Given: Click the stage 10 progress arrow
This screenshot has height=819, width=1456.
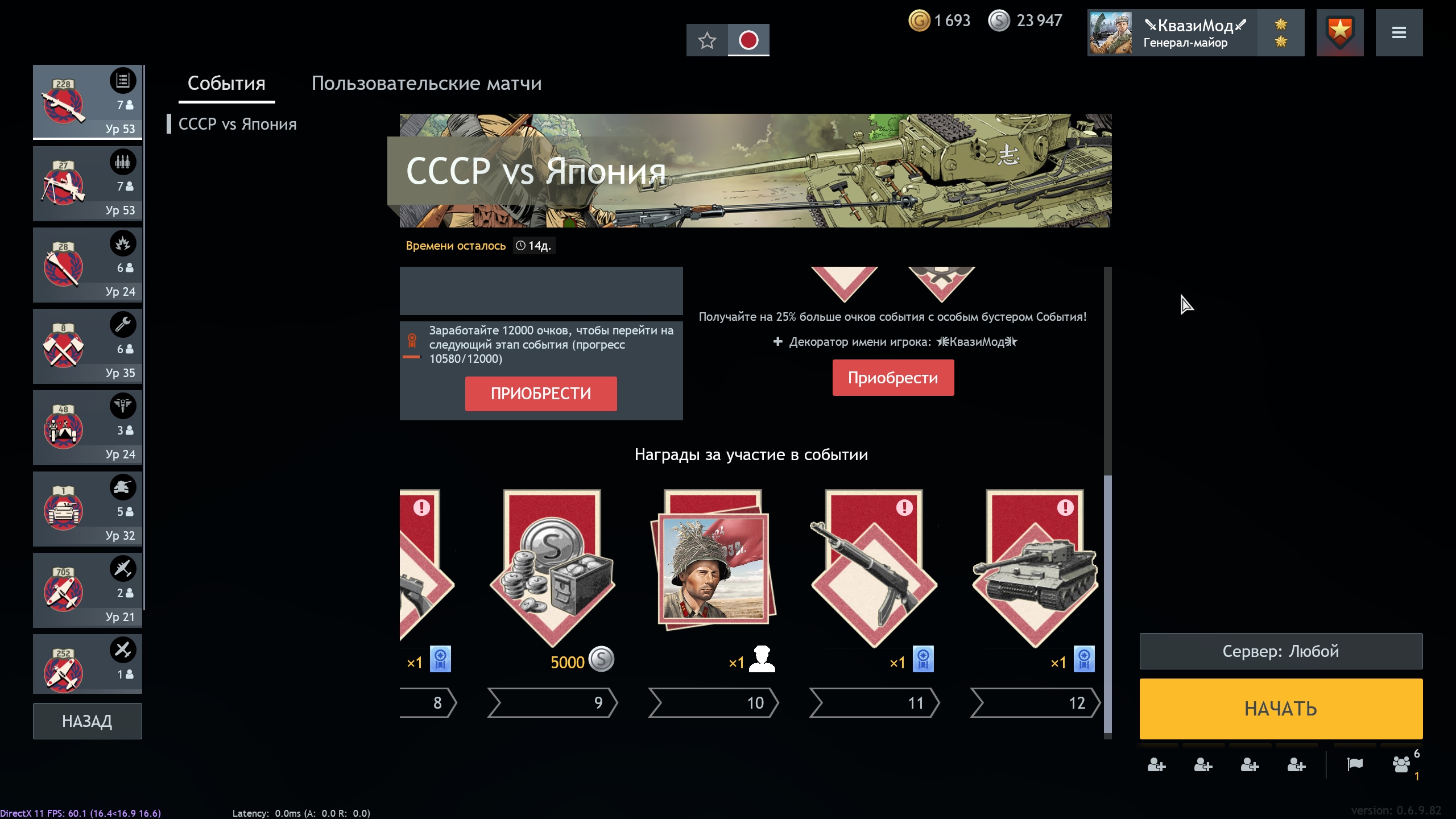Looking at the screenshot, I should [x=713, y=703].
